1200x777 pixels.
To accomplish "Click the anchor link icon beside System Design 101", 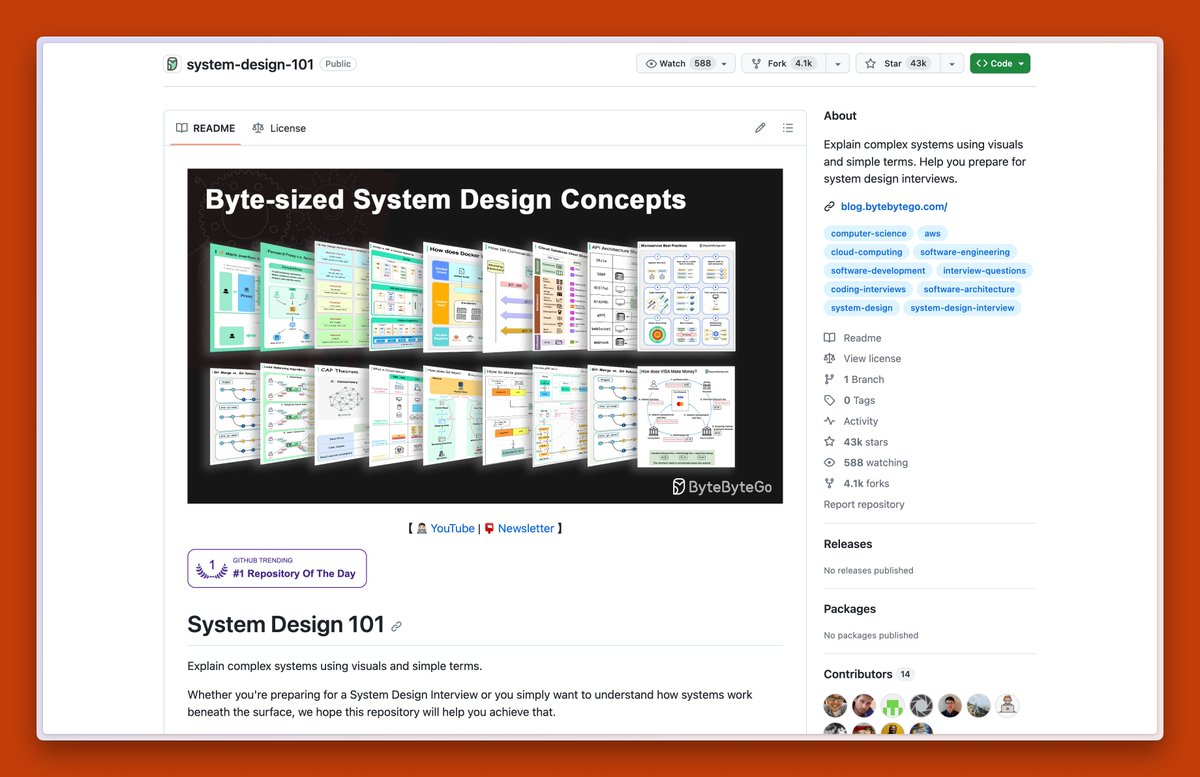I will [397, 626].
